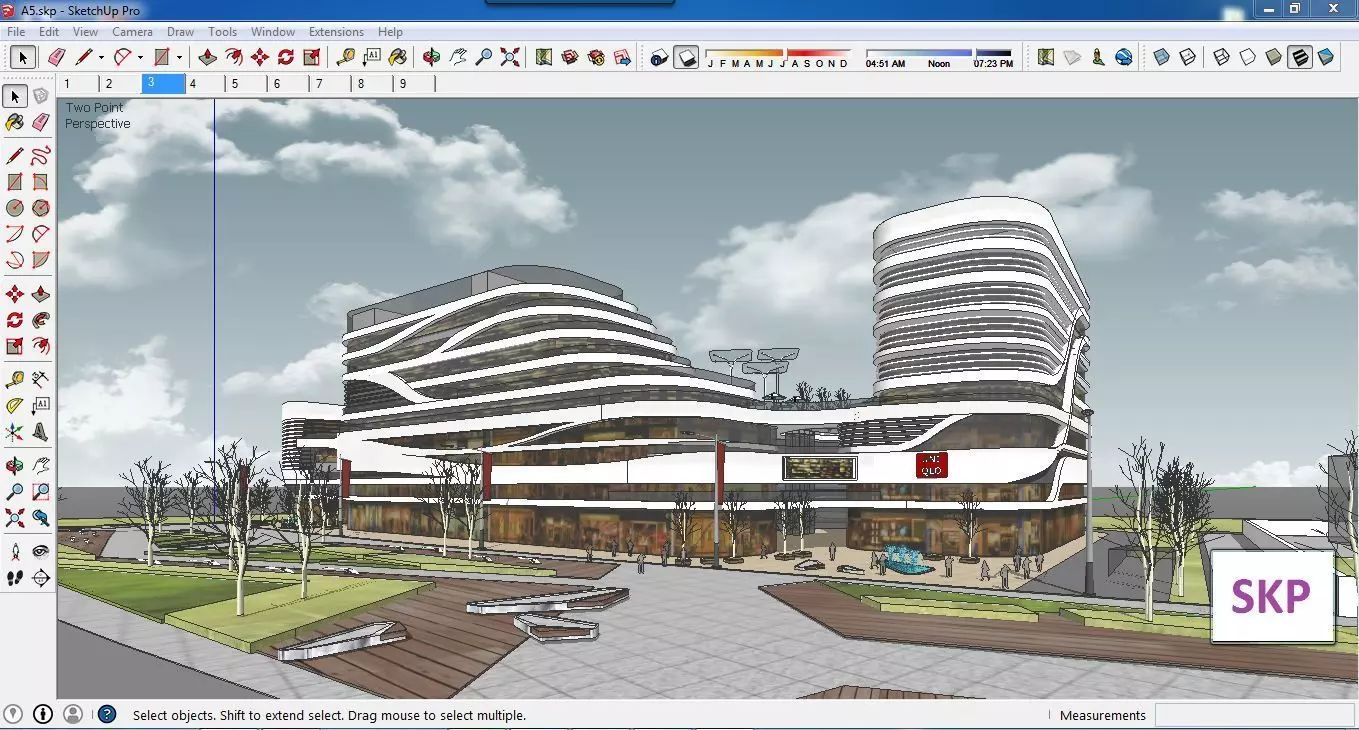Open help question mark in status bar
The height and width of the screenshot is (730, 1359).
(107, 714)
